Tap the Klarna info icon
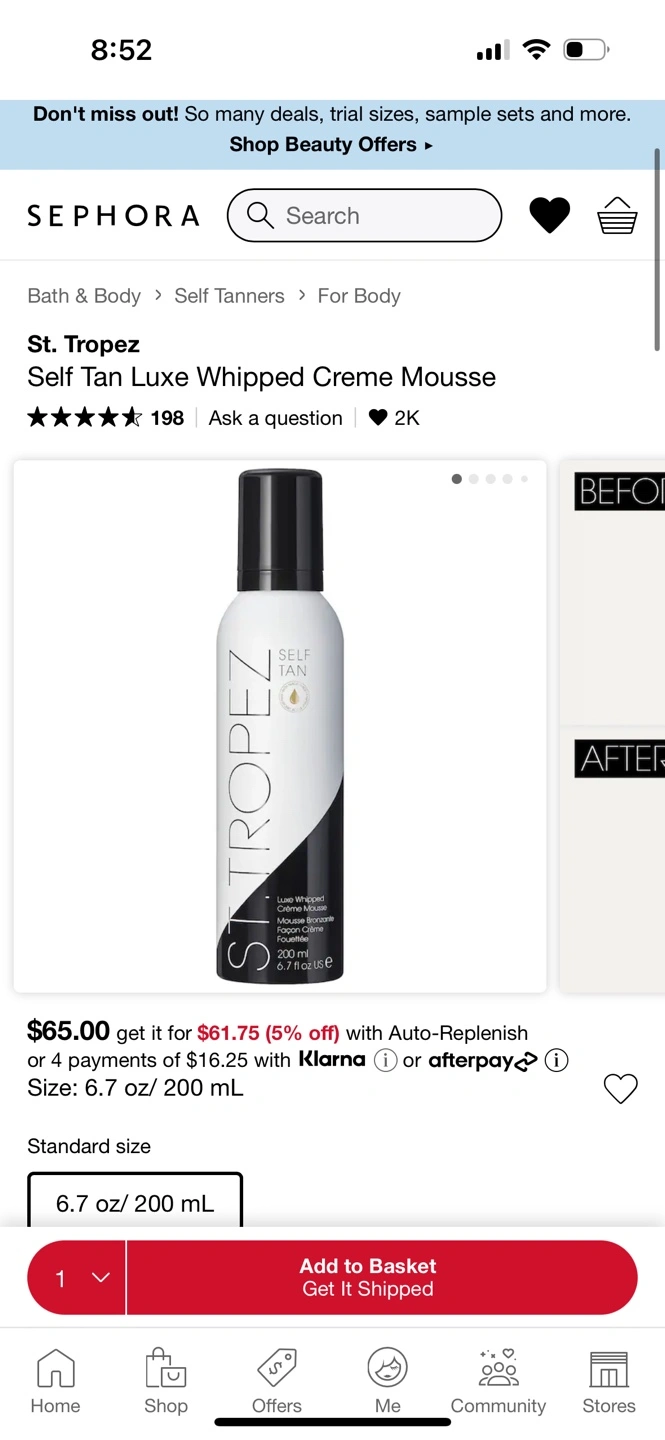 pos(385,1061)
